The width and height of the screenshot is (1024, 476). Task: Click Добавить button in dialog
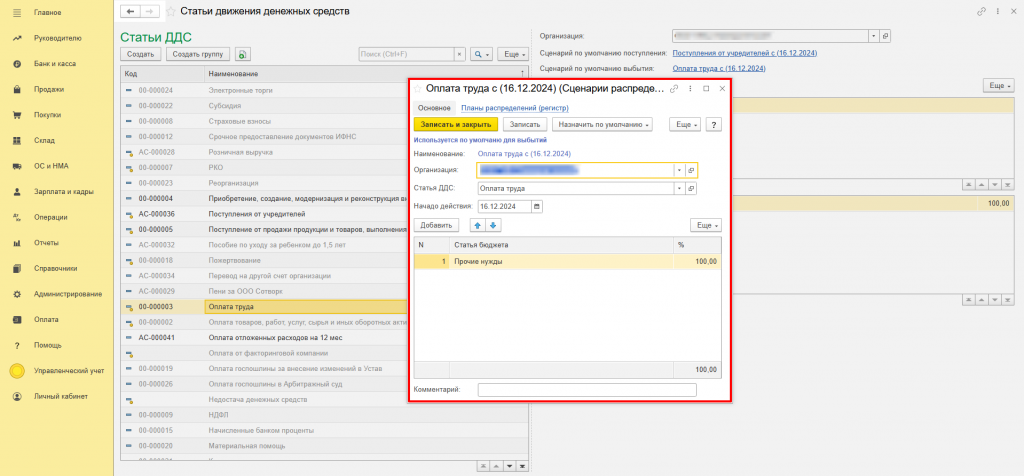pos(436,225)
